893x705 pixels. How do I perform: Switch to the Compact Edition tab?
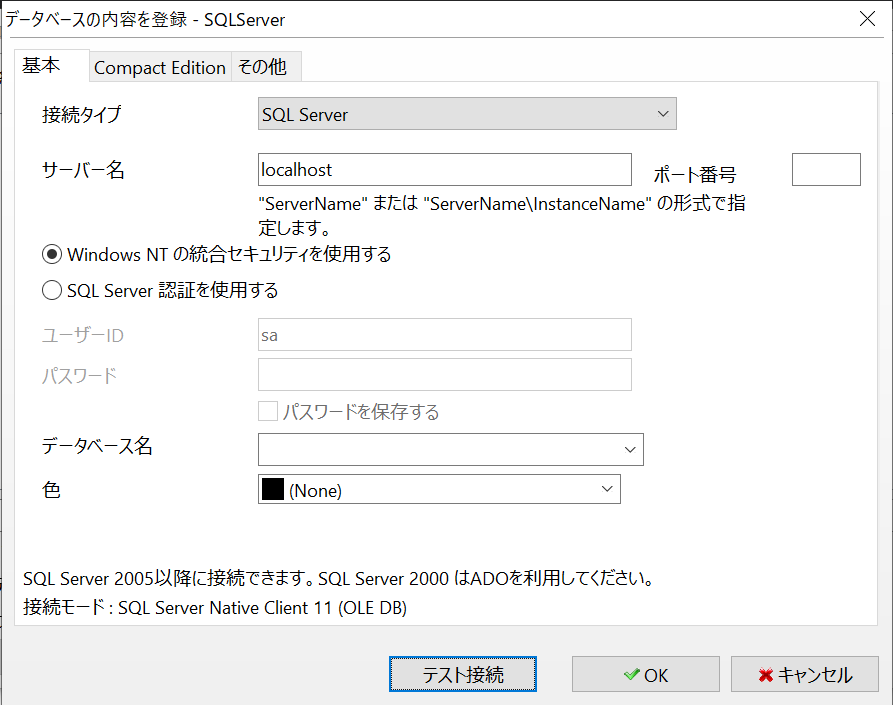(x=160, y=67)
